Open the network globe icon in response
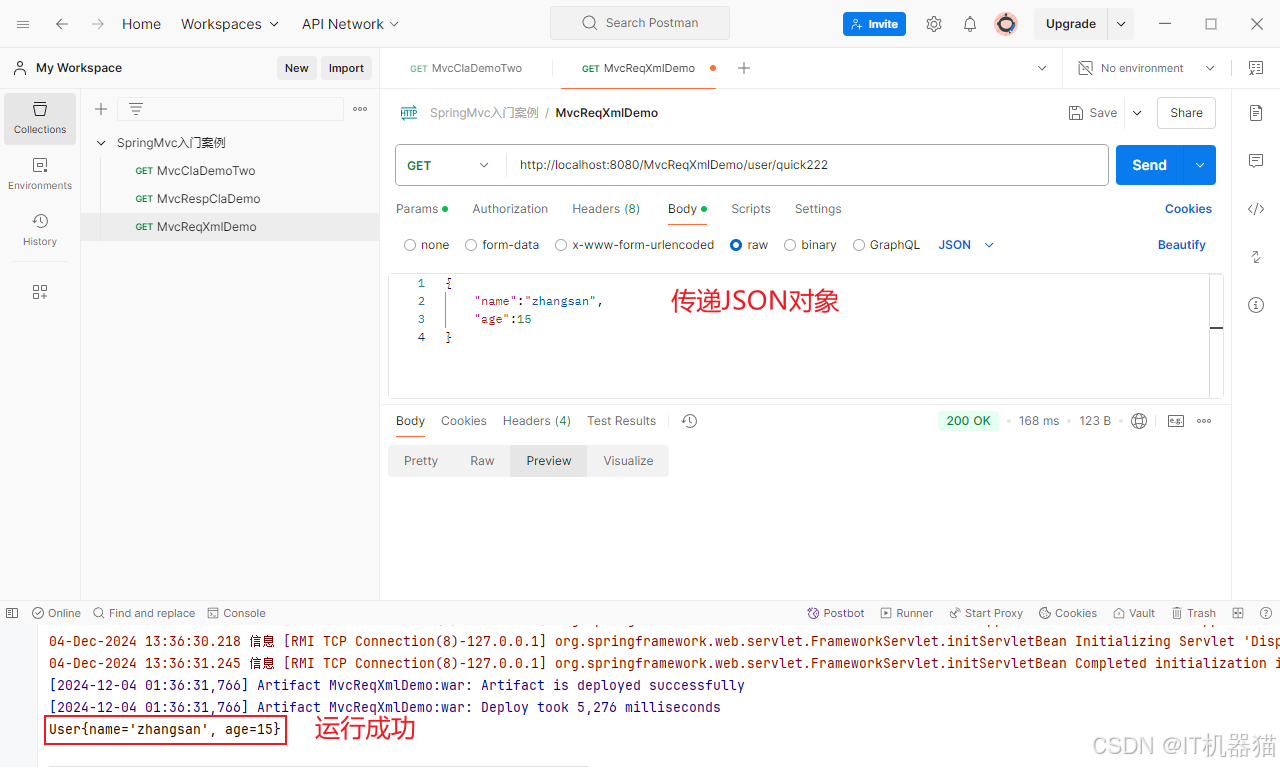 [1139, 421]
